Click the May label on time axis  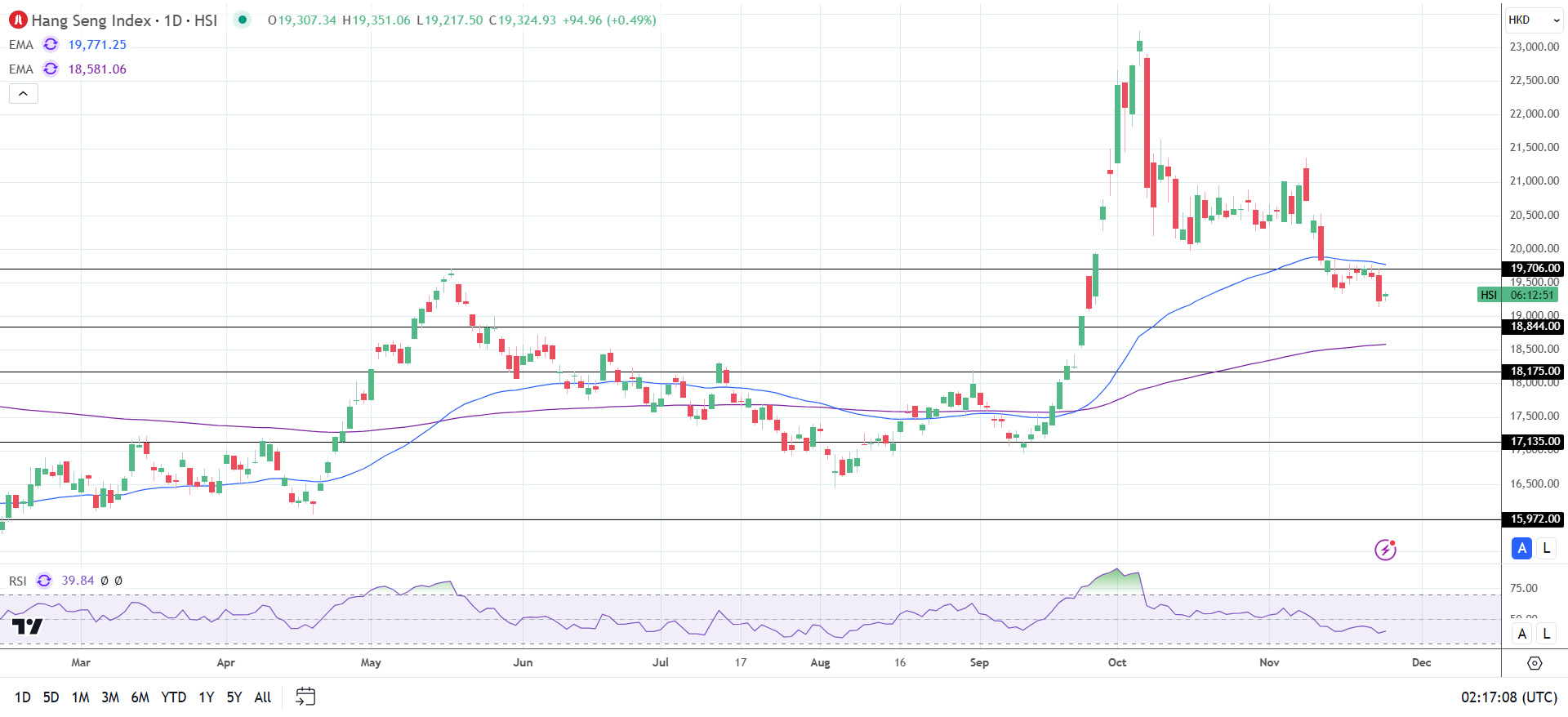click(371, 662)
